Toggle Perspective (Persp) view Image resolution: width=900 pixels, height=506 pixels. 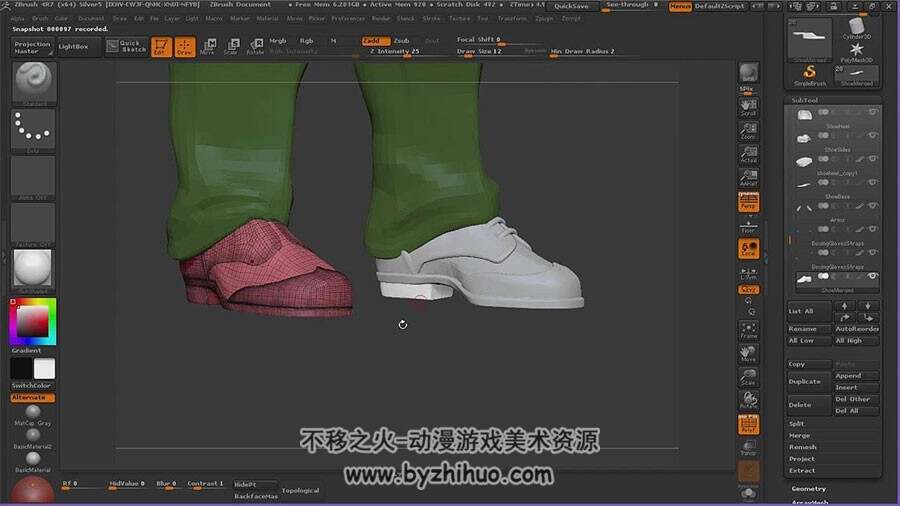pos(748,202)
